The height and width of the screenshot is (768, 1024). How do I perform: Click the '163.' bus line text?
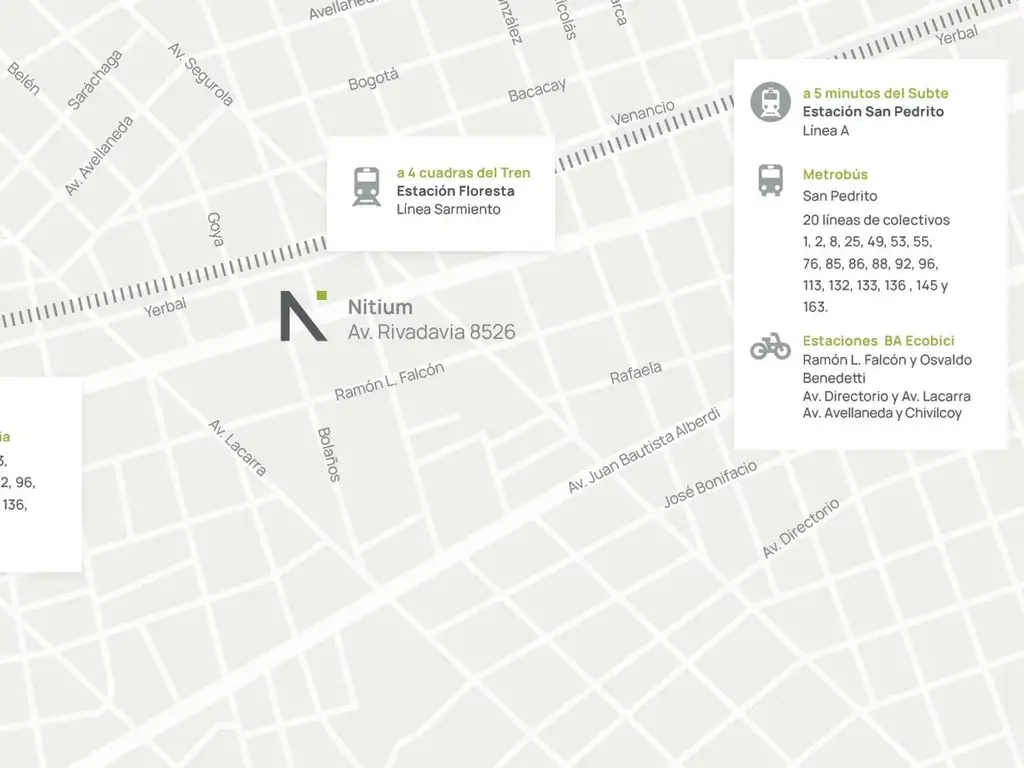815,307
